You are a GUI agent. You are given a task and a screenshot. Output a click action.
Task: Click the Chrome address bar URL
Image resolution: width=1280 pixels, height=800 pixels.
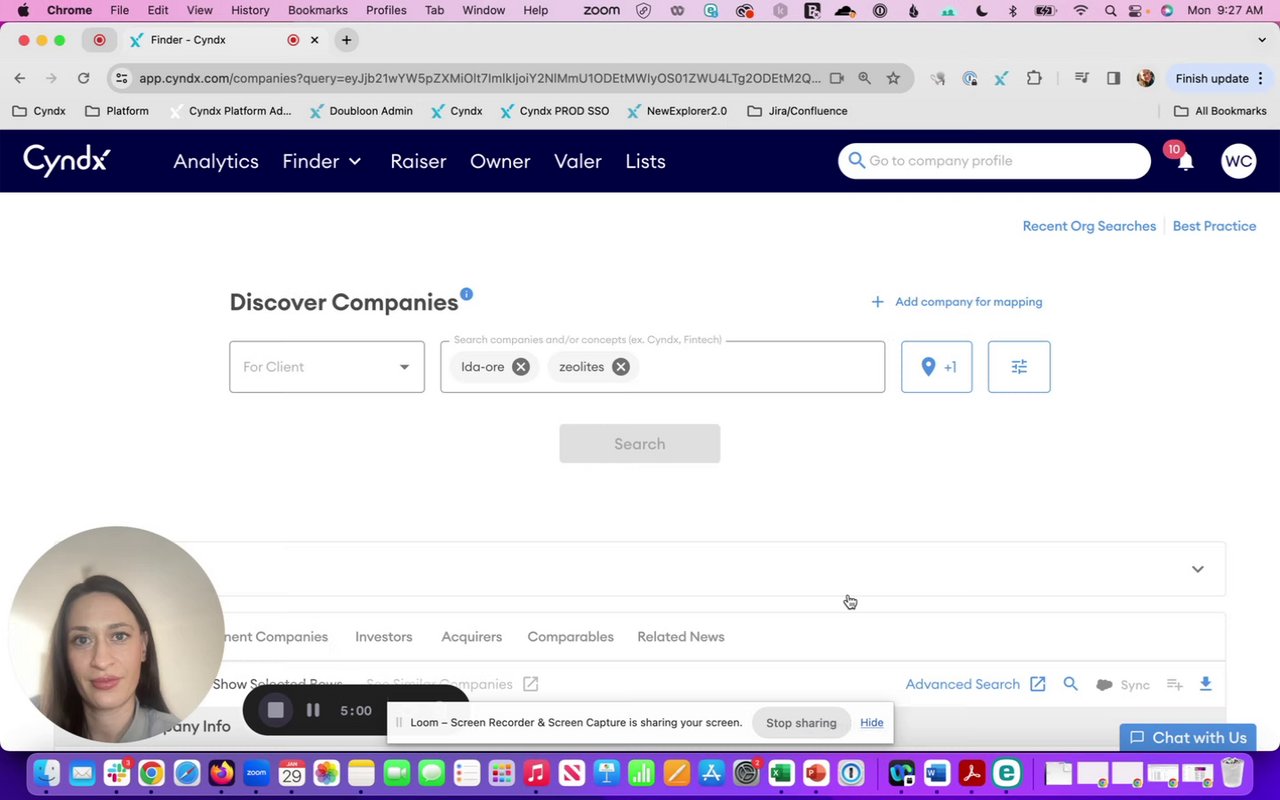(x=480, y=78)
